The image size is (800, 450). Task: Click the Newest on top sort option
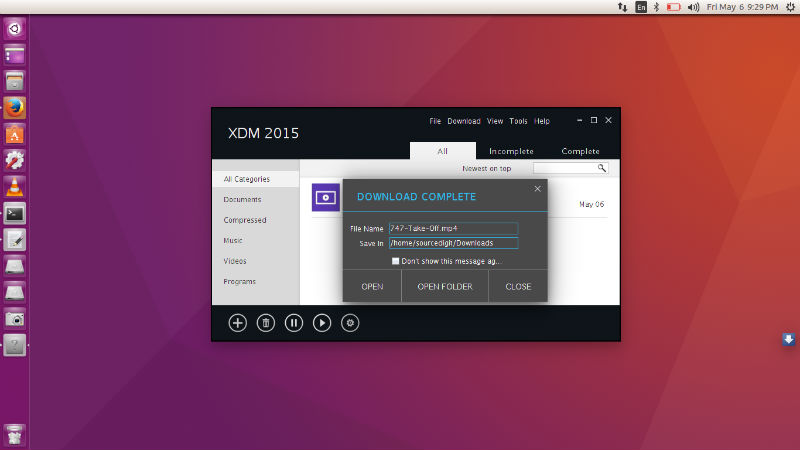(486, 168)
